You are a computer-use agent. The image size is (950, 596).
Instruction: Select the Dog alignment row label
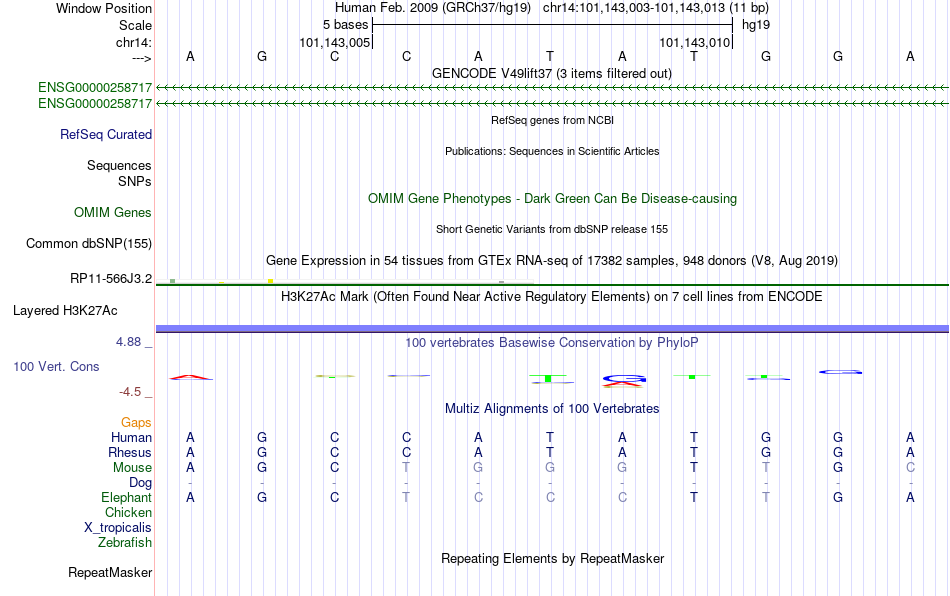click(x=141, y=483)
